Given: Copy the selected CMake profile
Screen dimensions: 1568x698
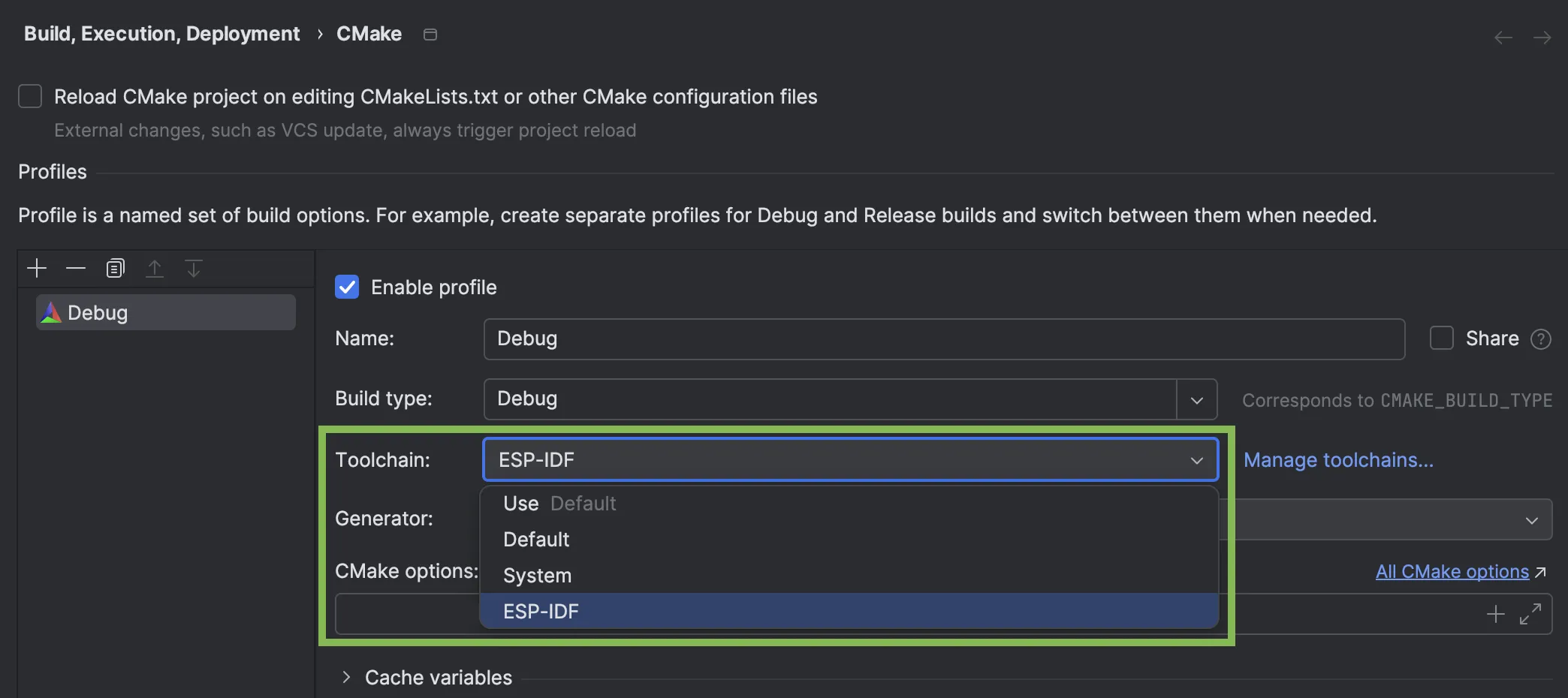Looking at the screenshot, I should 115,269.
